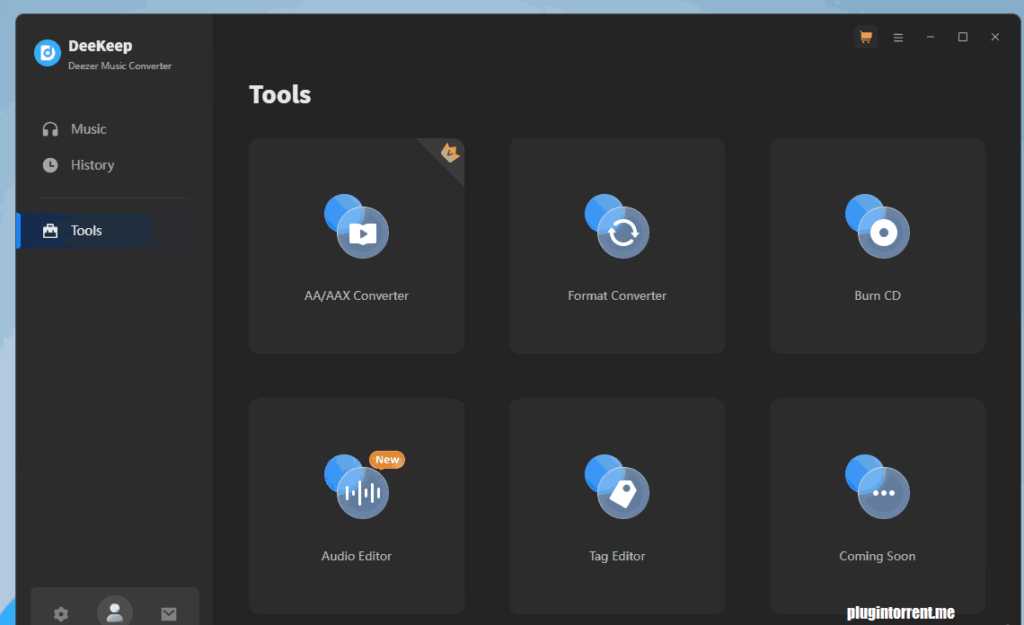This screenshot has height=625, width=1024.
Task: Click the toolbox icon beside Tools
Action: [50, 231]
